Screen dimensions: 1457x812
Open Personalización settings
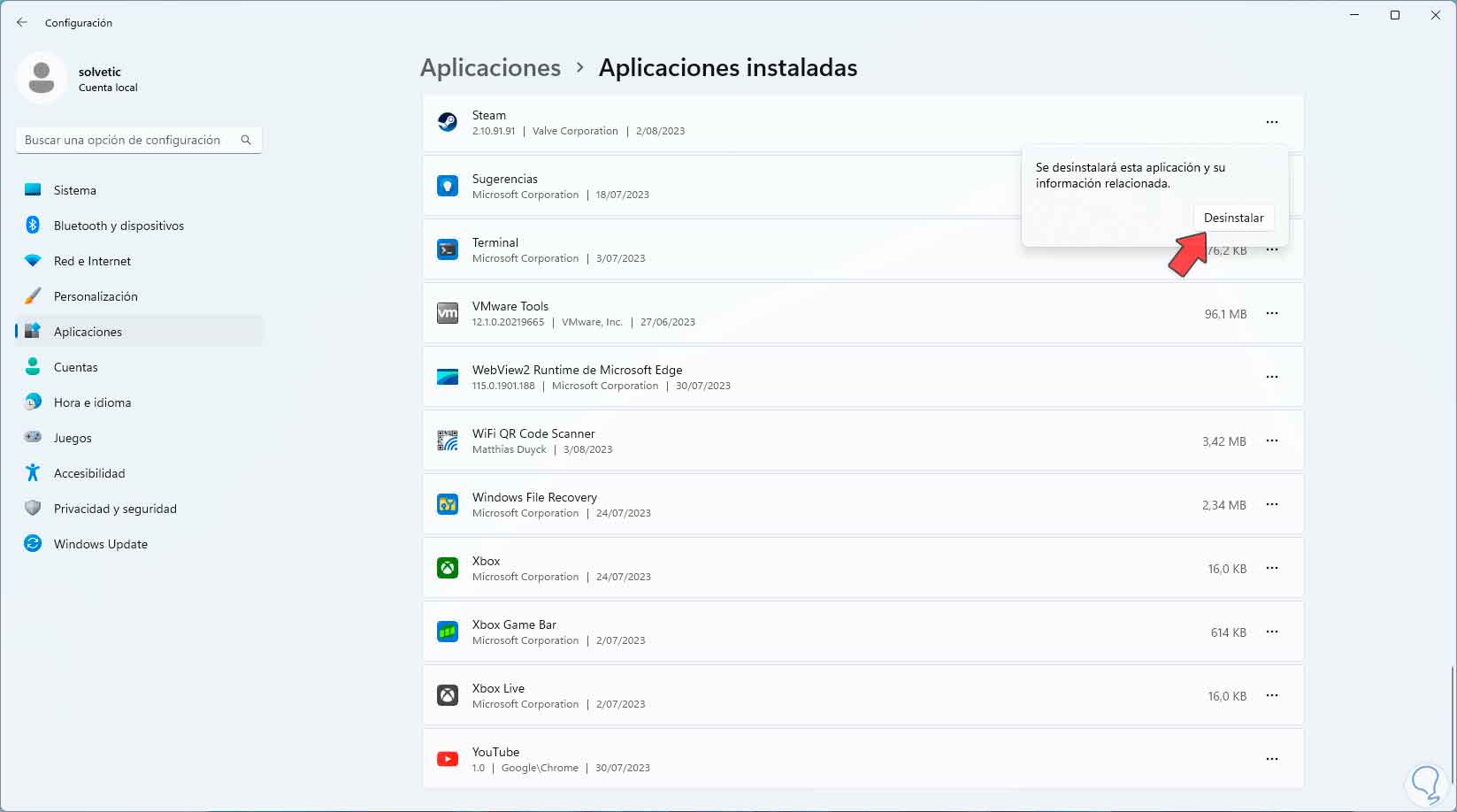click(x=140, y=296)
